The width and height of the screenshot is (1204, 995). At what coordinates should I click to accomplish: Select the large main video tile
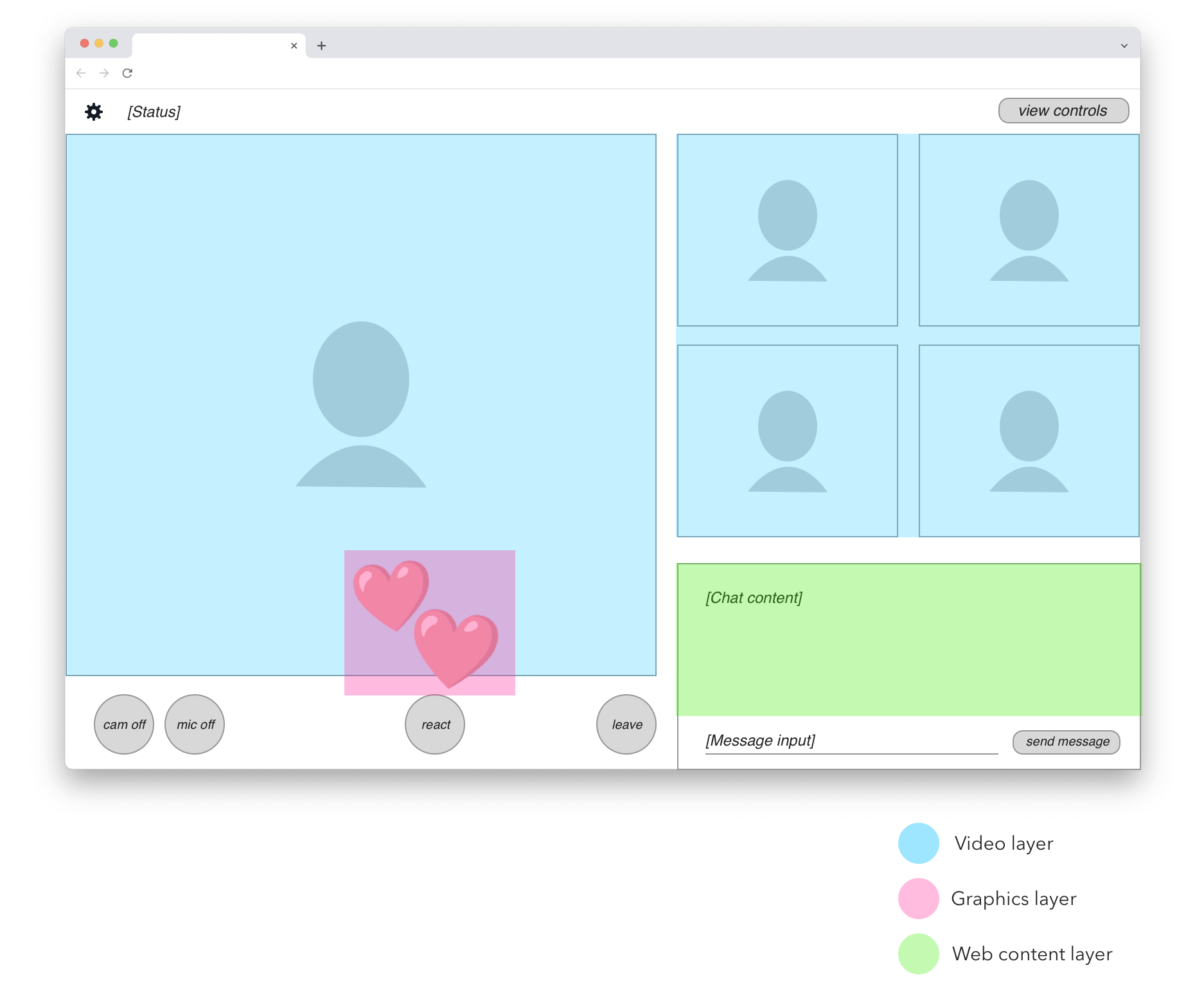click(x=361, y=405)
